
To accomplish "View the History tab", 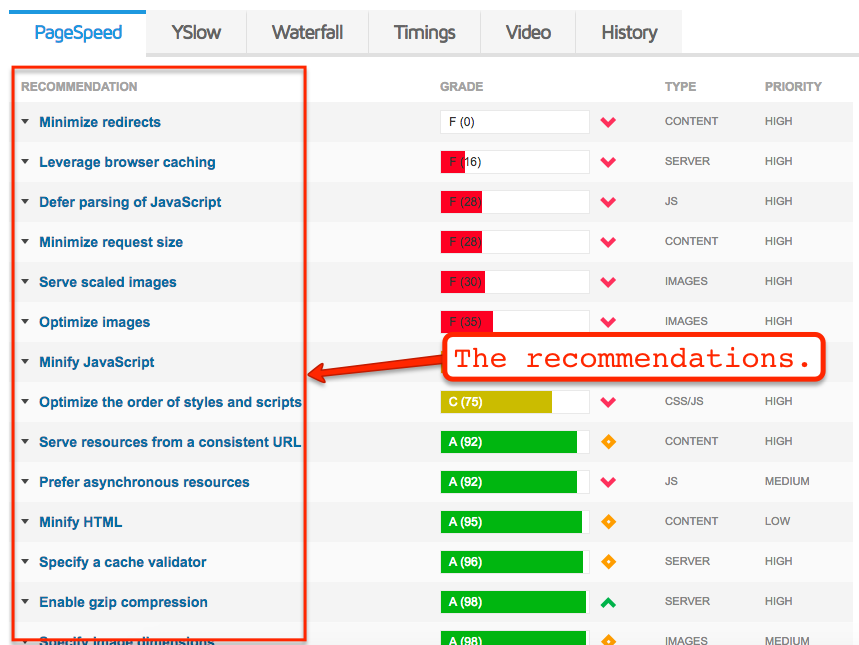I will click(x=629, y=32).
